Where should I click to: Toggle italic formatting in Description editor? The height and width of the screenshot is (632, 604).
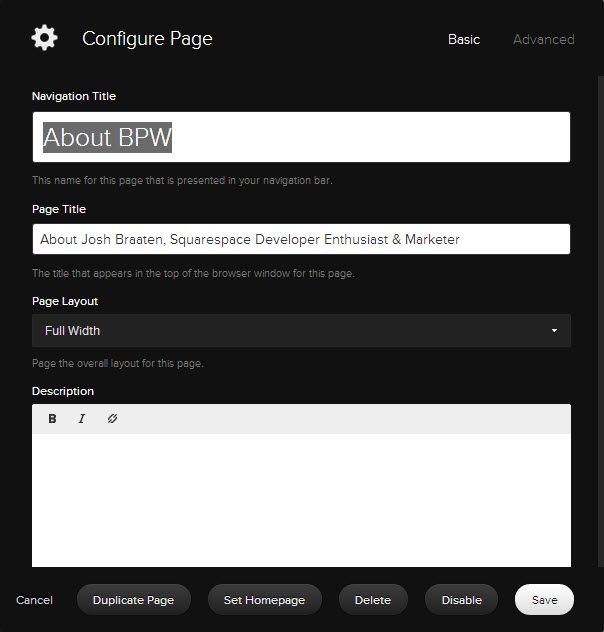82,419
